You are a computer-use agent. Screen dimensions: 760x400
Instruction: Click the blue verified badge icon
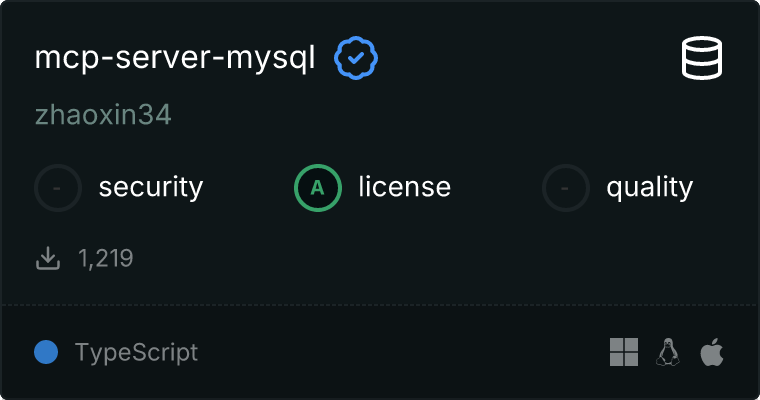[x=356, y=59]
